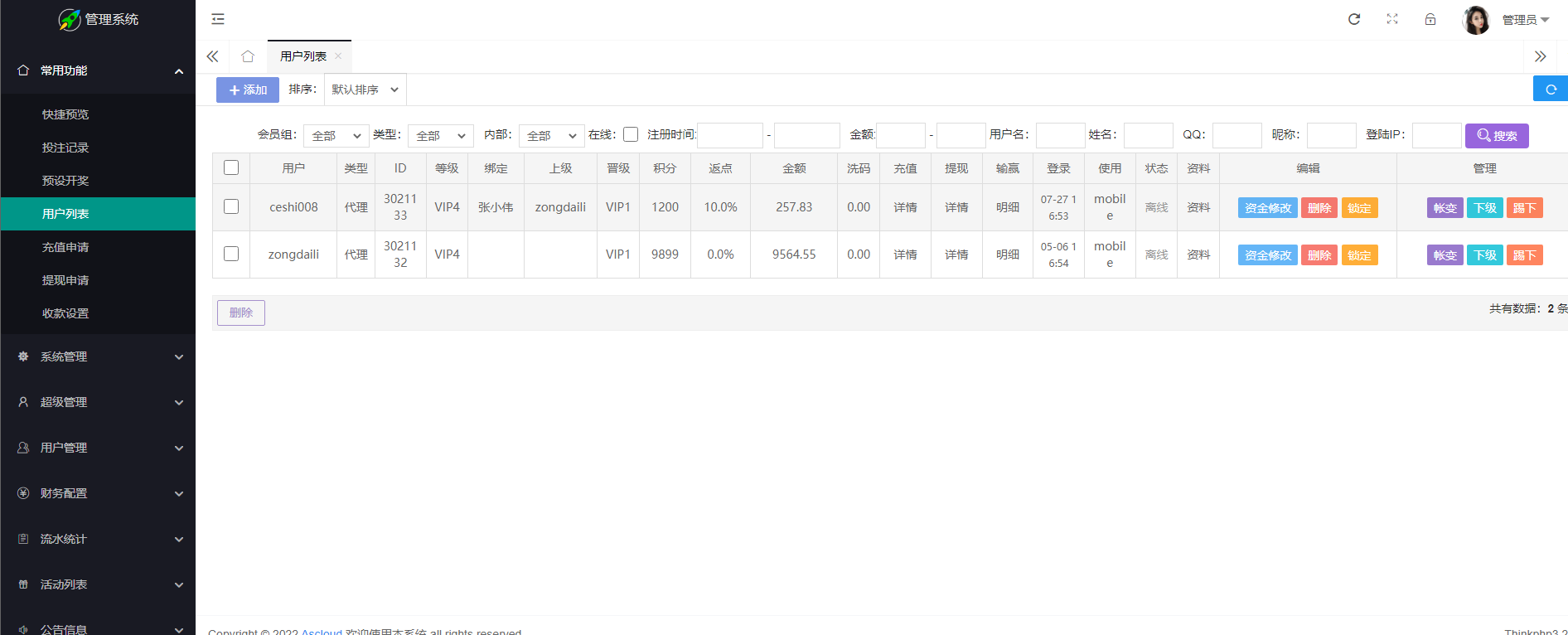Check the ceshi008 row checkbox
The height and width of the screenshot is (635, 1568).
click(x=231, y=206)
